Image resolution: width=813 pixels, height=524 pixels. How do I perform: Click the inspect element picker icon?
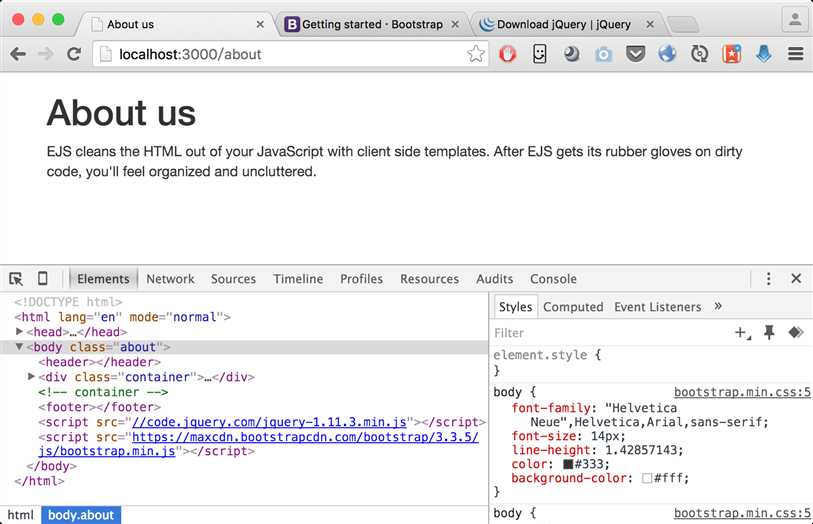click(x=16, y=279)
